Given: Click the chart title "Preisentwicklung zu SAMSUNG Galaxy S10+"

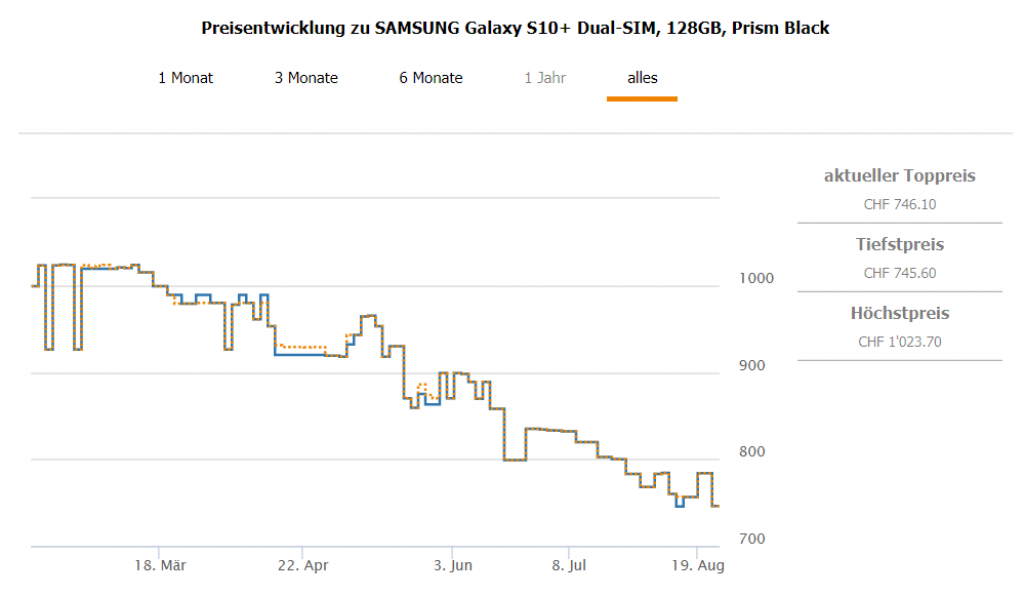Looking at the screenshot, I should pos(515,28).
